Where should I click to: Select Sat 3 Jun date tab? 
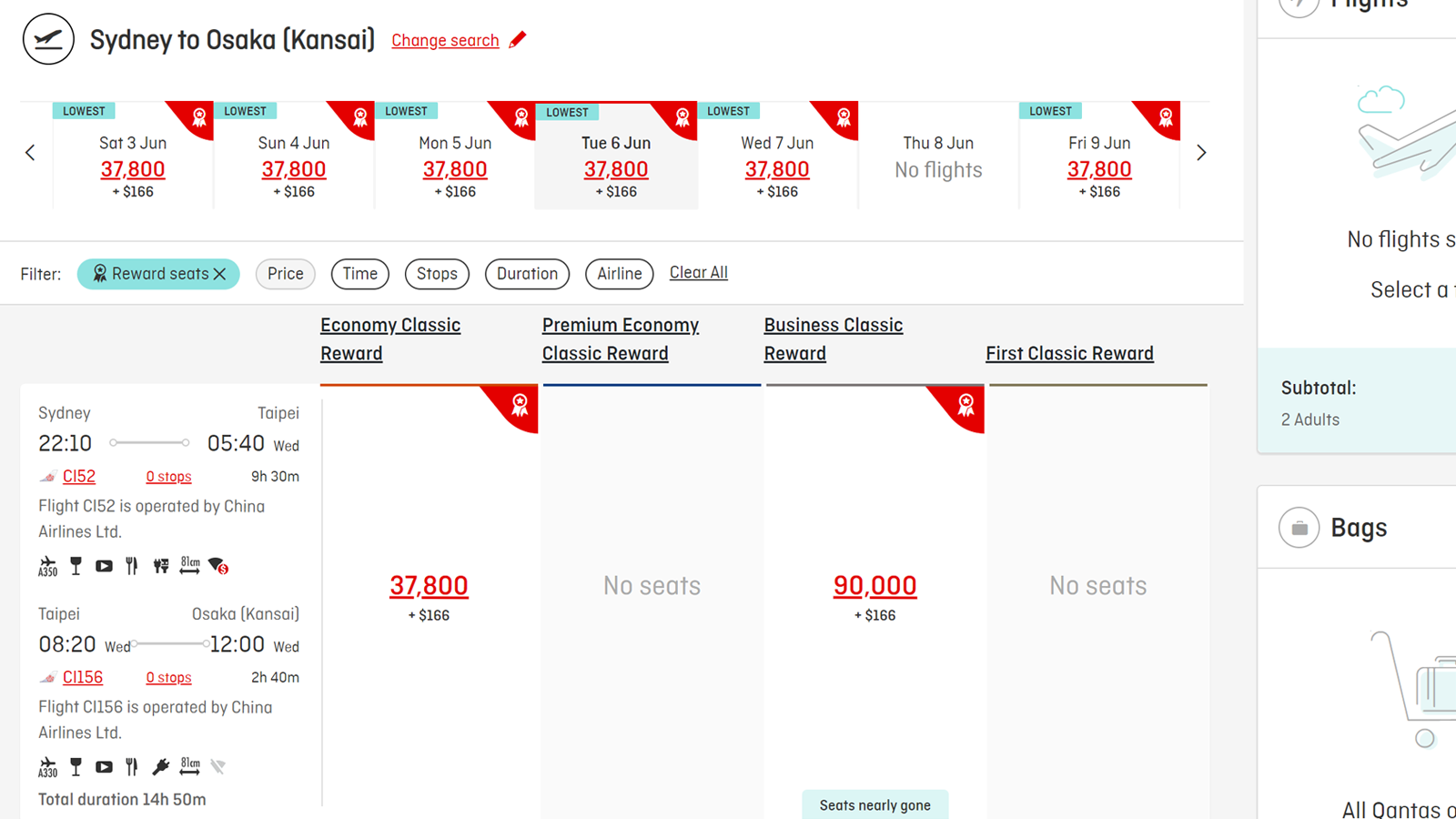[x=133, y=156]
